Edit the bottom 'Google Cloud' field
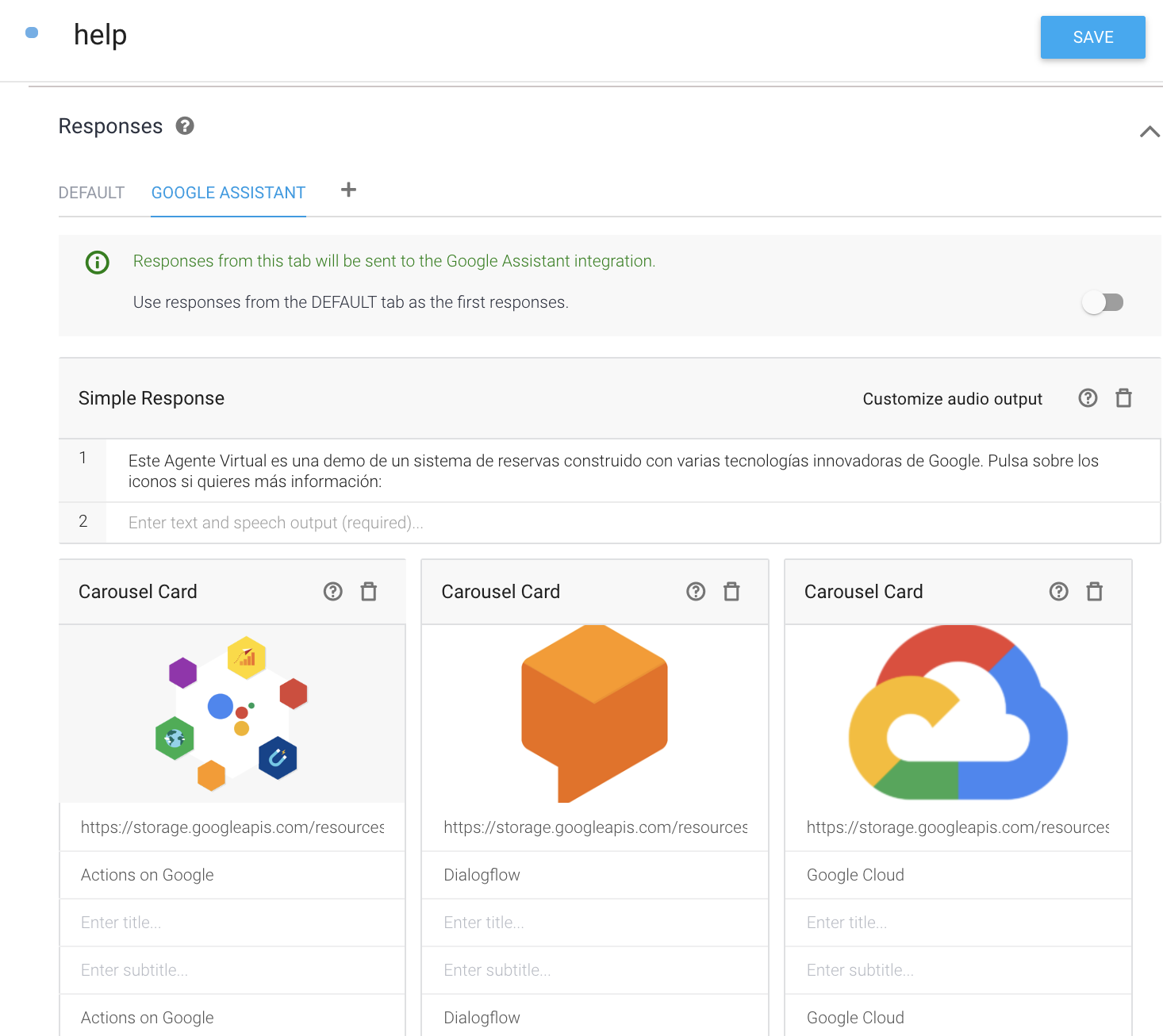1163x1036 pixels. (x=958, y=1016)
